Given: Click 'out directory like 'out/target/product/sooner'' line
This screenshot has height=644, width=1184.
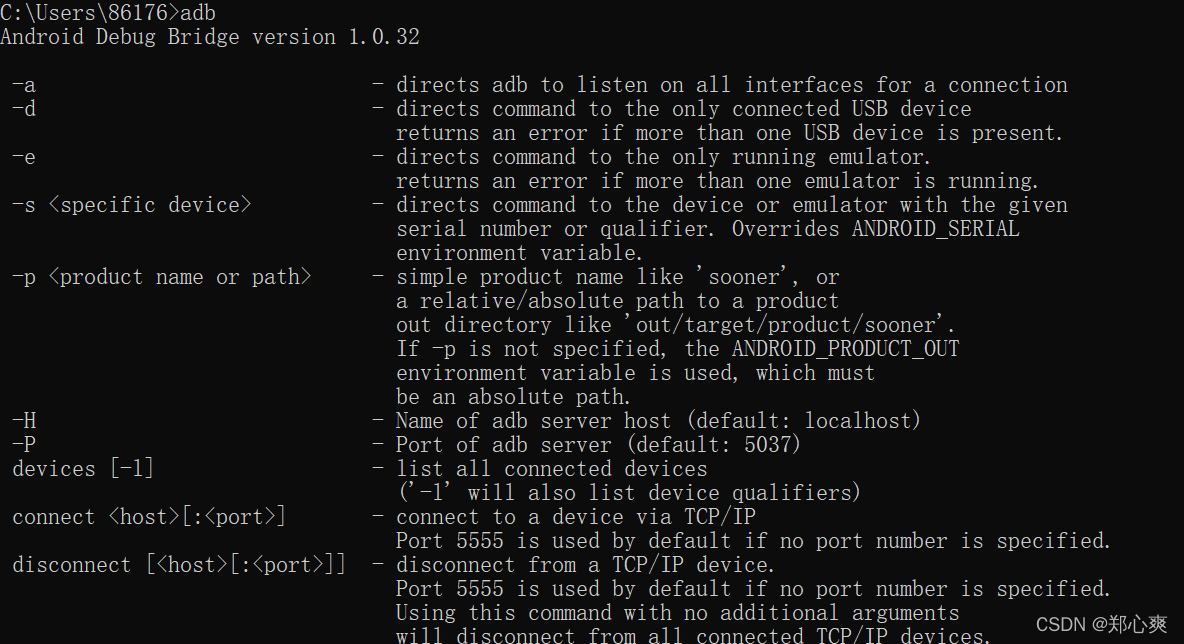Looking at the screenshot, I should (675, 325).
